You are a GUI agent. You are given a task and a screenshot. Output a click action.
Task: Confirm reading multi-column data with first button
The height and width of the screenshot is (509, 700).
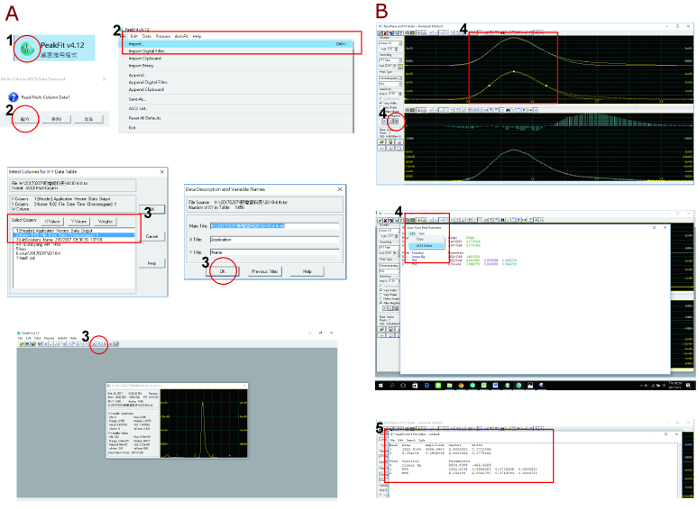(x=22, y=117)
